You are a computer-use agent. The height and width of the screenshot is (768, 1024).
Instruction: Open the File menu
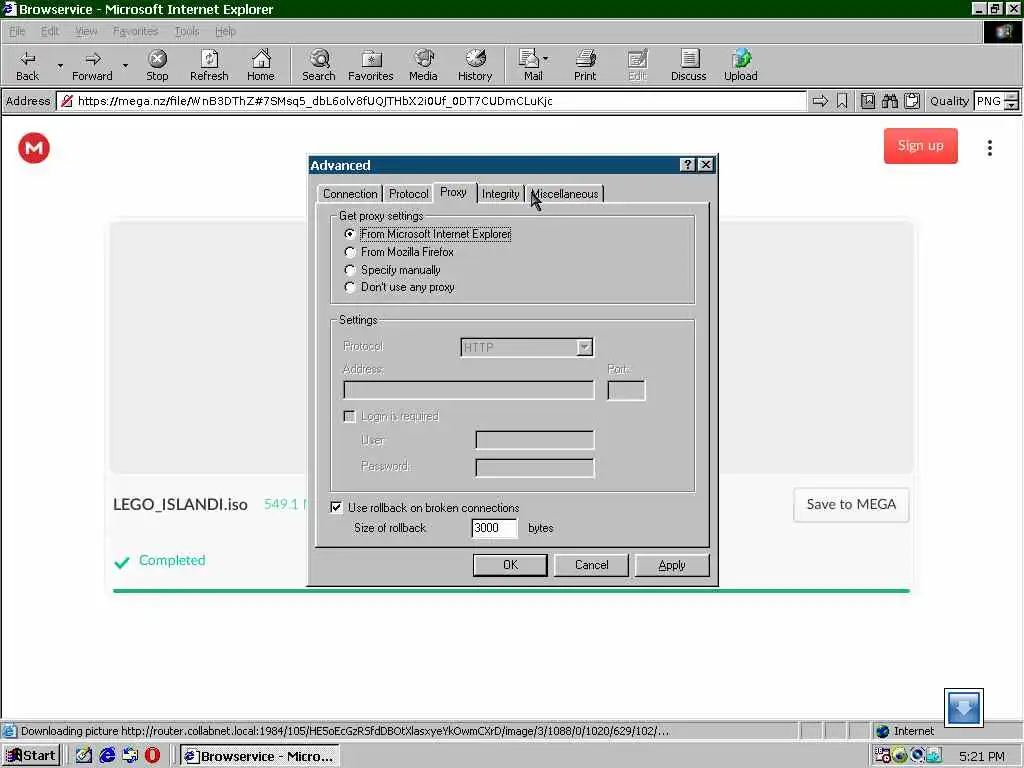[17, 31]
